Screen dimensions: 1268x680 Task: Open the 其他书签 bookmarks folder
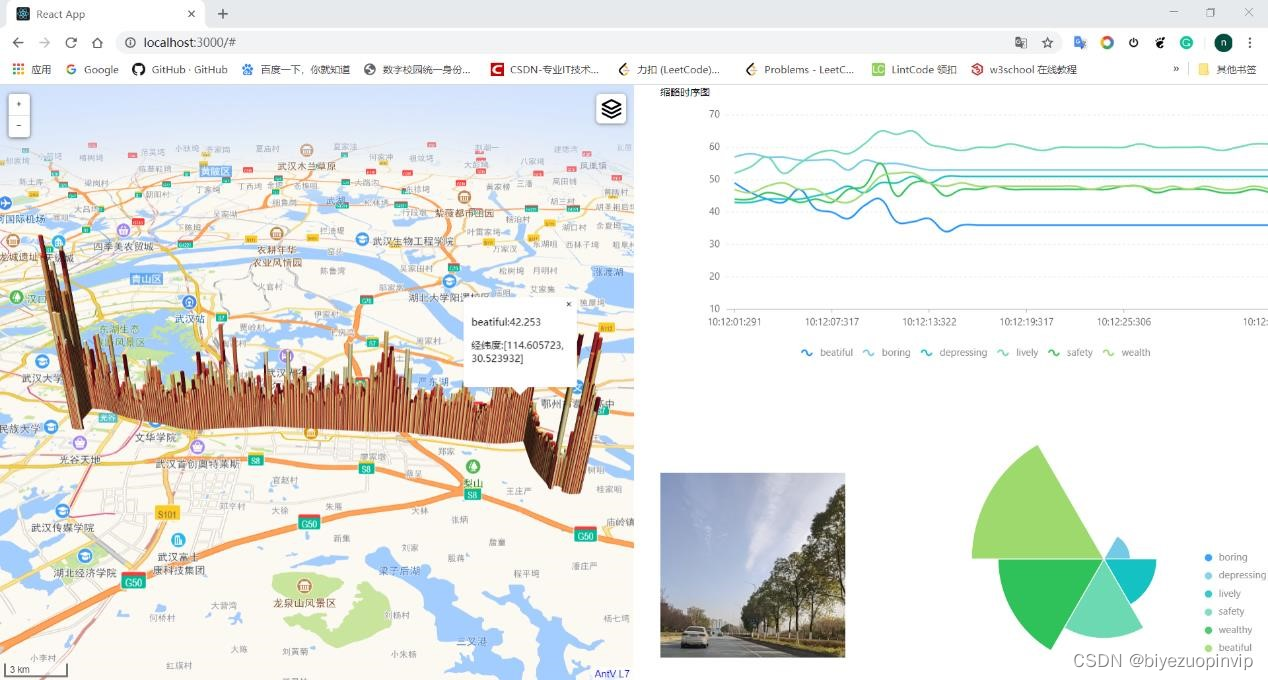point(1227,70)
